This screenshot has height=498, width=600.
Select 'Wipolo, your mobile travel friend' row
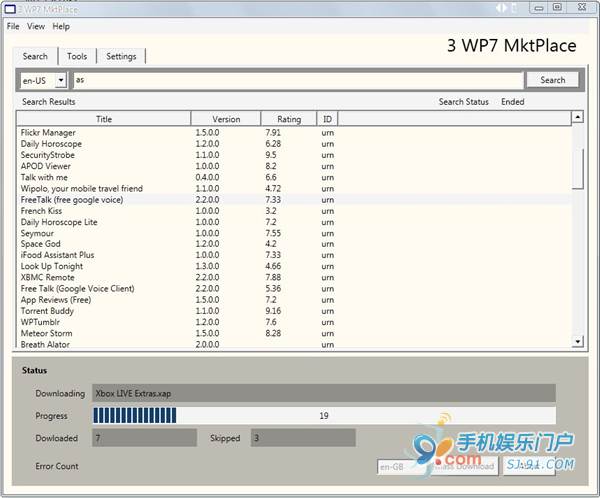pos(294,188)
